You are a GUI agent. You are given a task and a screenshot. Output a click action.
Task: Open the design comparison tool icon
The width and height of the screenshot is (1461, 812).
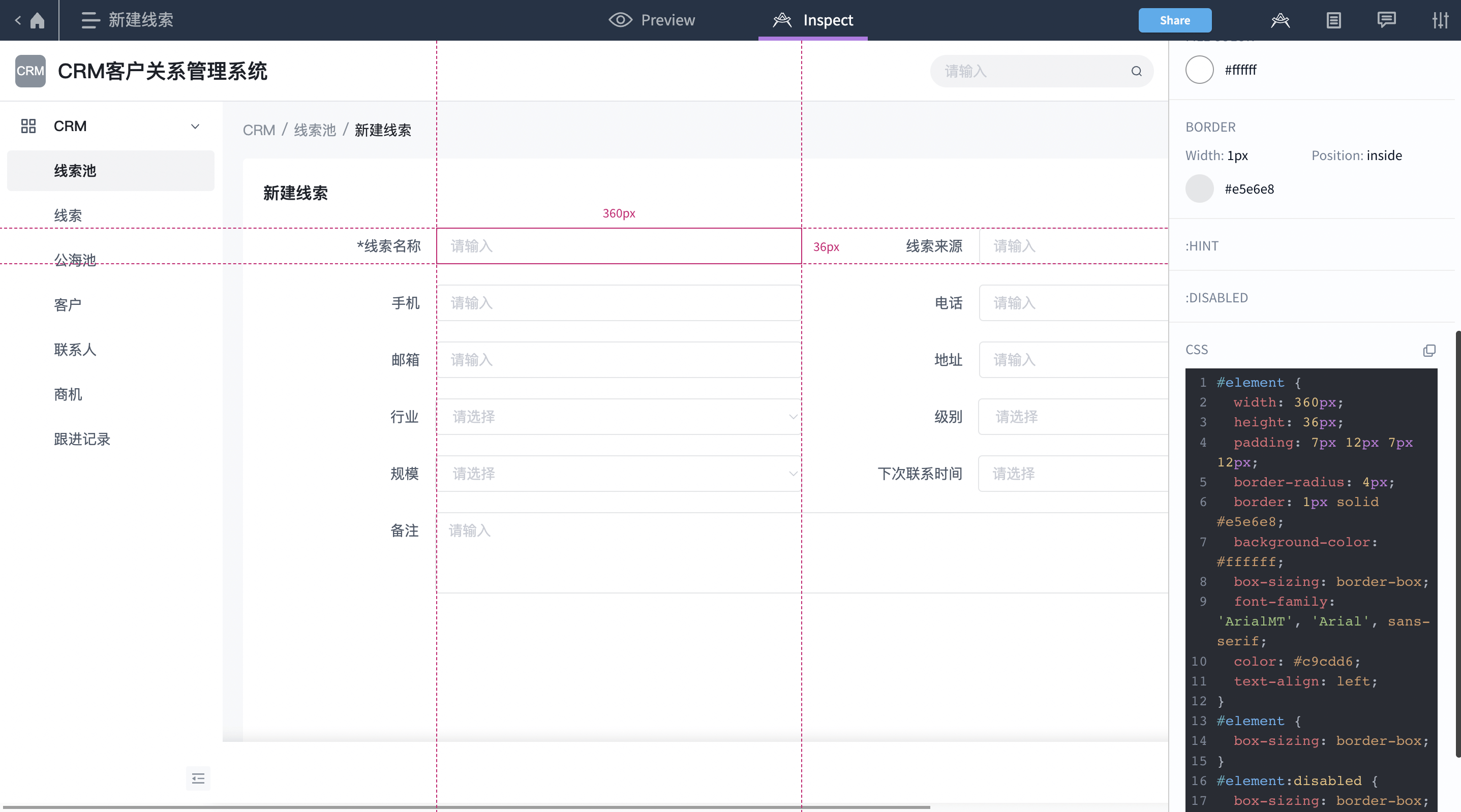tap(1280, 20)
